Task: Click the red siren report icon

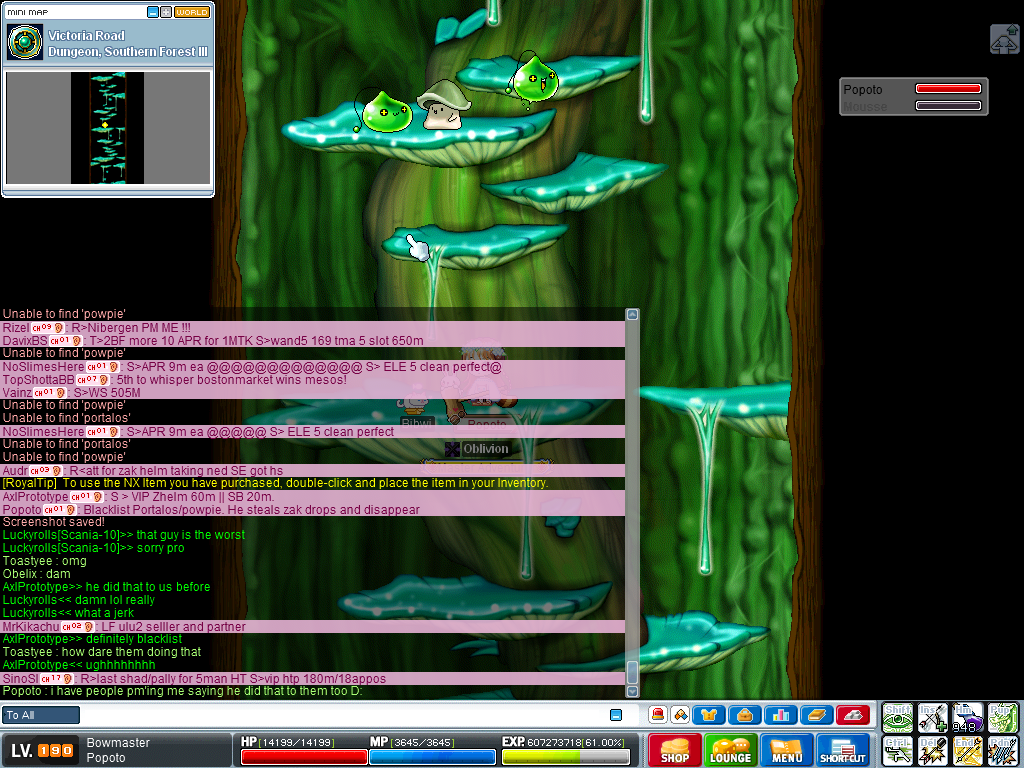Action: point(658,715)
